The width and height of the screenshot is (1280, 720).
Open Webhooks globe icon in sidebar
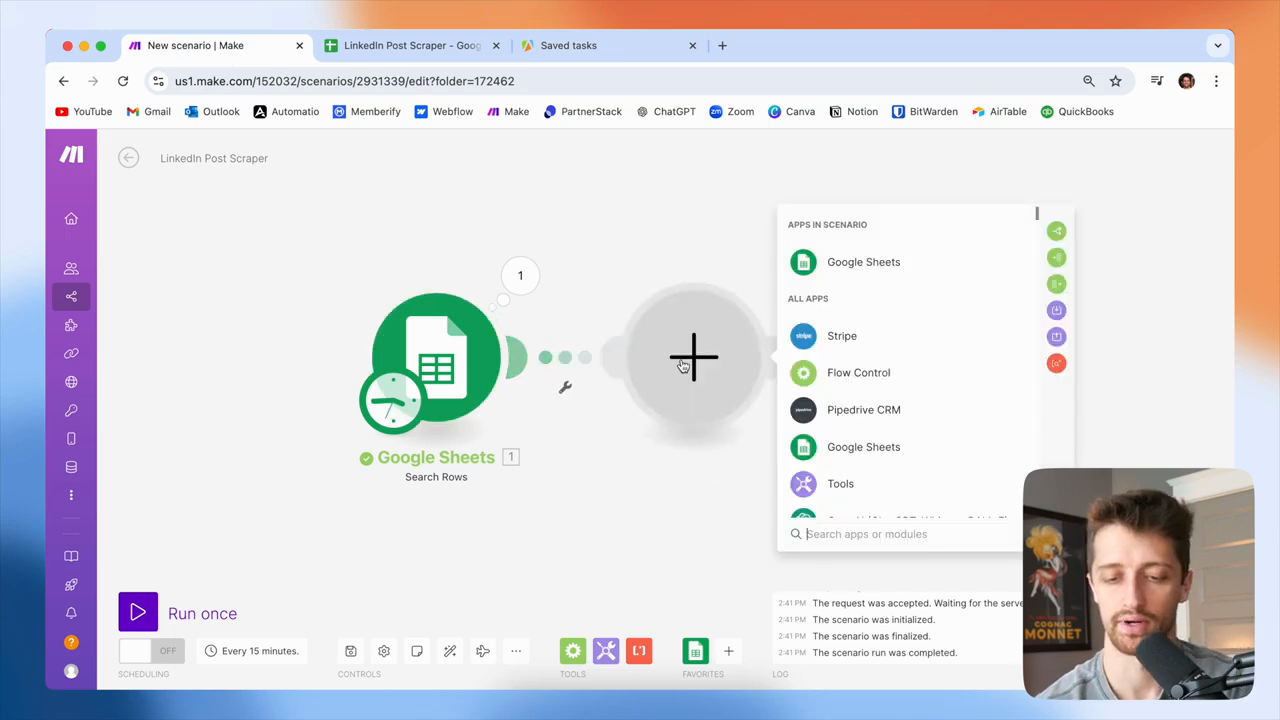[x=71, y=382]
